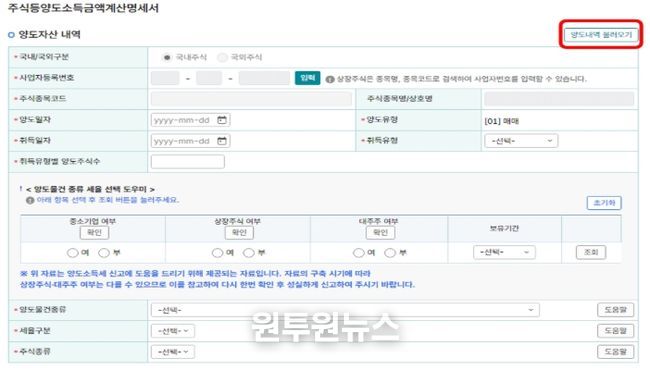This screenshot has height=370, width=650.
Task: Click the 조회 button
Action: [591, 252]
